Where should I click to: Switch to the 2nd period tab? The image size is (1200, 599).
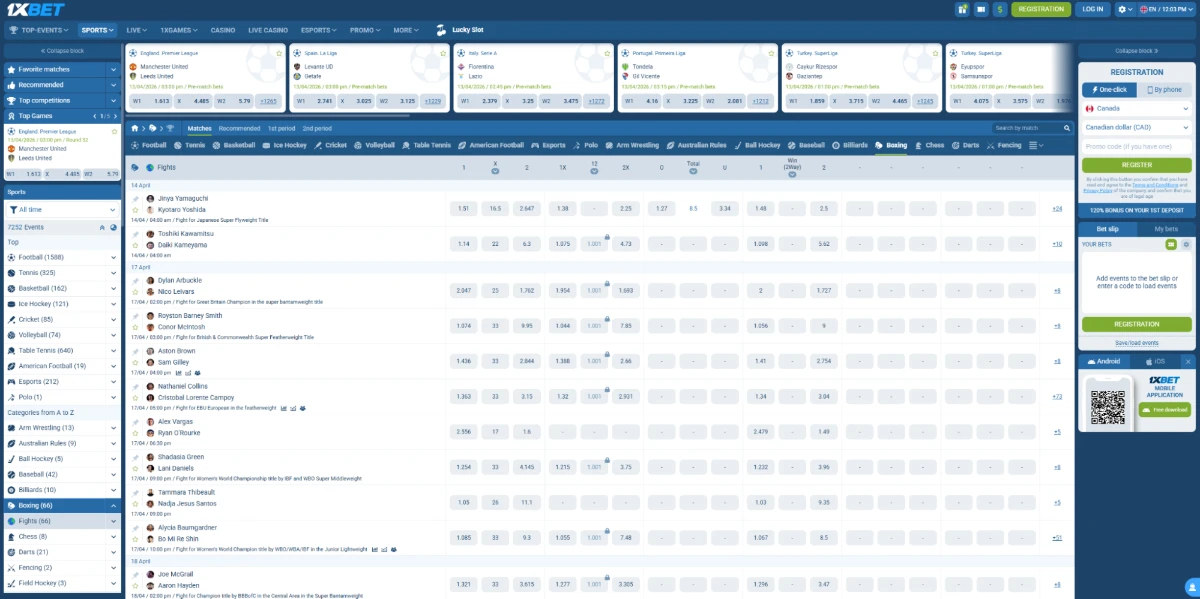point(317,128)
